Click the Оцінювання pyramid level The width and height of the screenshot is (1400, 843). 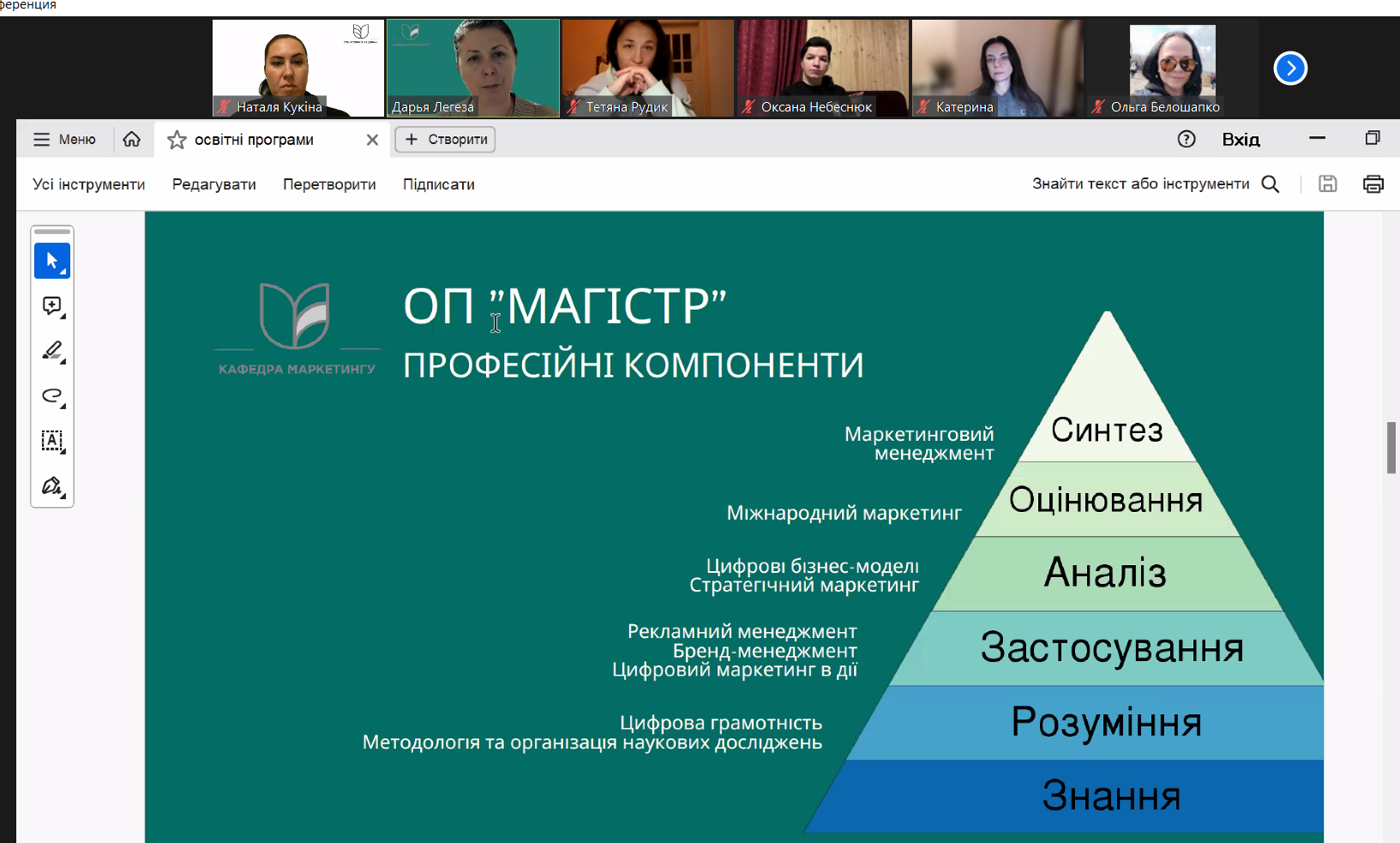tap(1106, 500)
